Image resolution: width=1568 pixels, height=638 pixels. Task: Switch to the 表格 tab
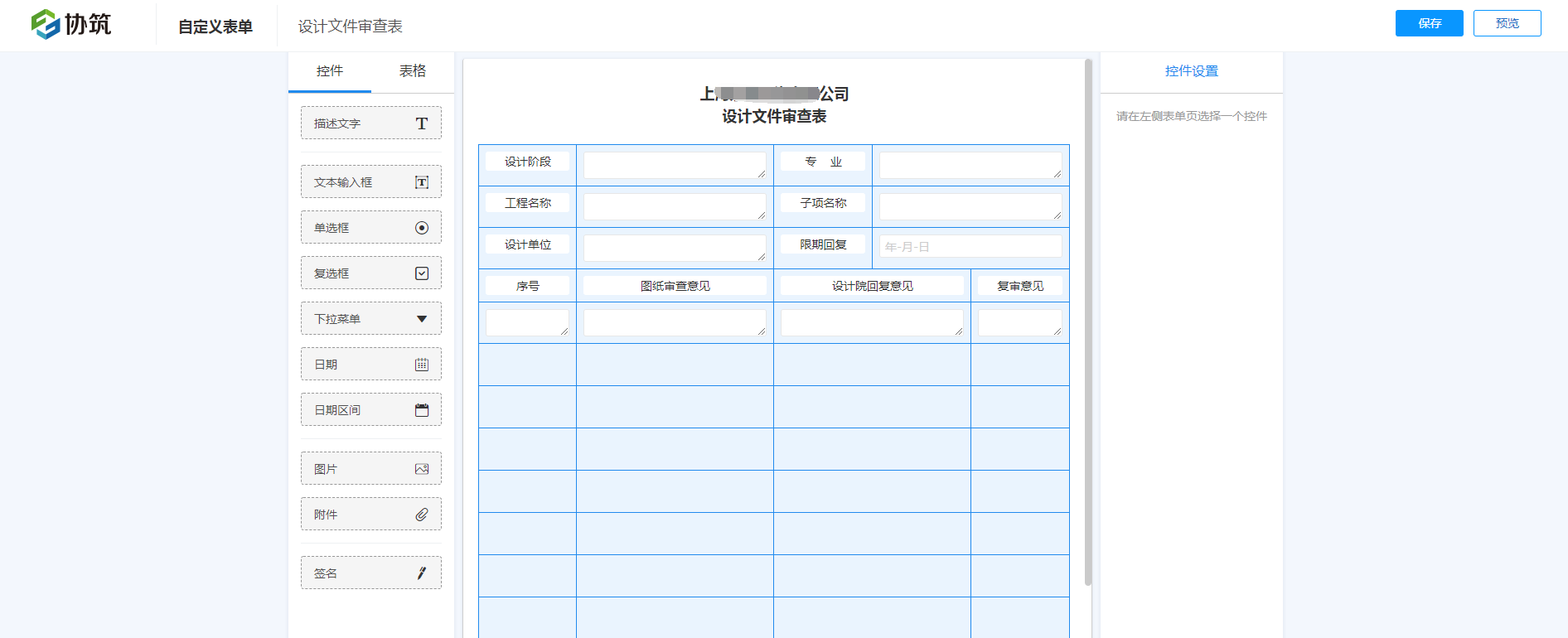click(x=412, y=71)
